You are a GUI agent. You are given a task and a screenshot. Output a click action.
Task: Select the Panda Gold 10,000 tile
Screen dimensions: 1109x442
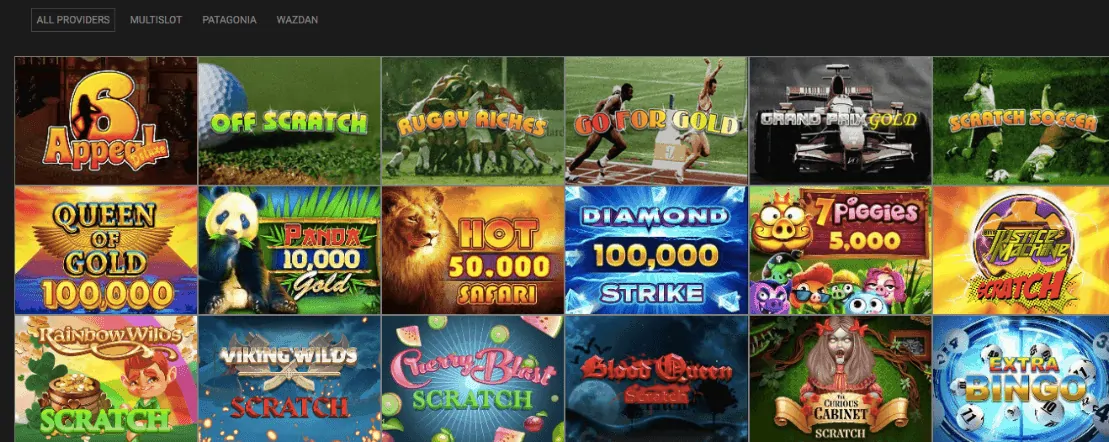tap(289, 250)
